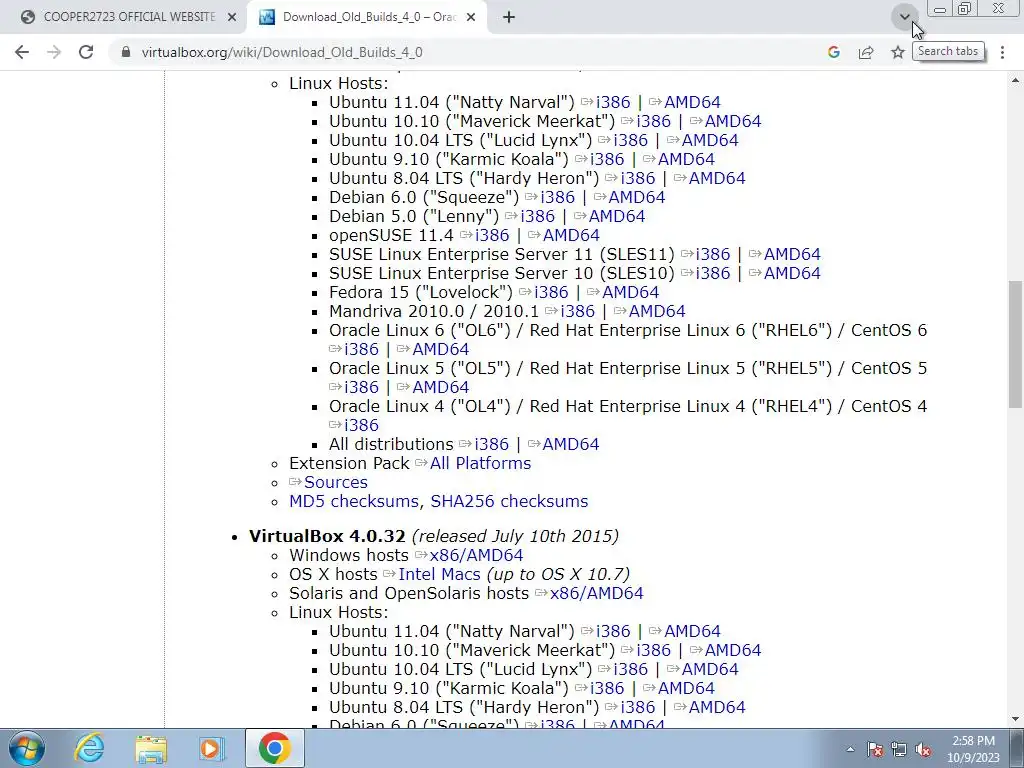The image size is (1024, 768).
Task: Open Windows Explorer folder on taskbar
Action: coord(151,748)
